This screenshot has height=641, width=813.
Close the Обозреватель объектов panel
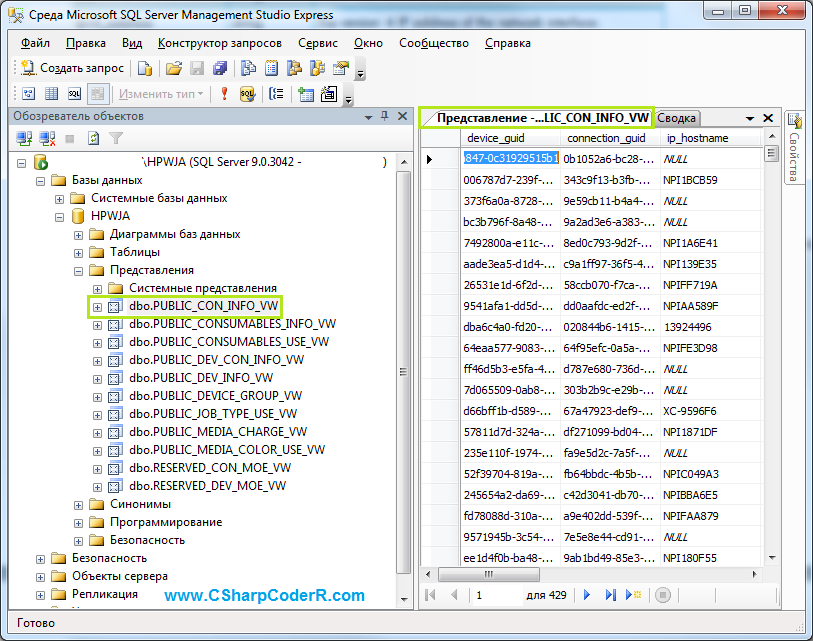pos(402,116)
